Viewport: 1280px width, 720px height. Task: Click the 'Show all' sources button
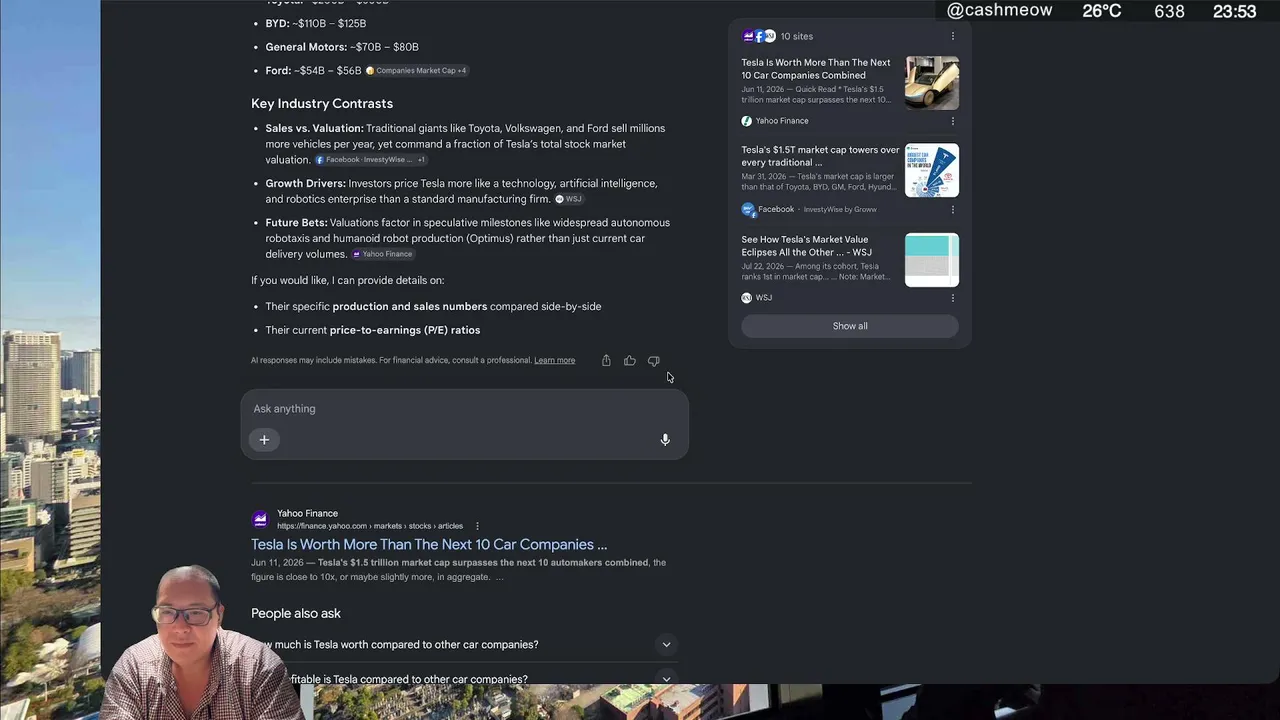[850, 326]
